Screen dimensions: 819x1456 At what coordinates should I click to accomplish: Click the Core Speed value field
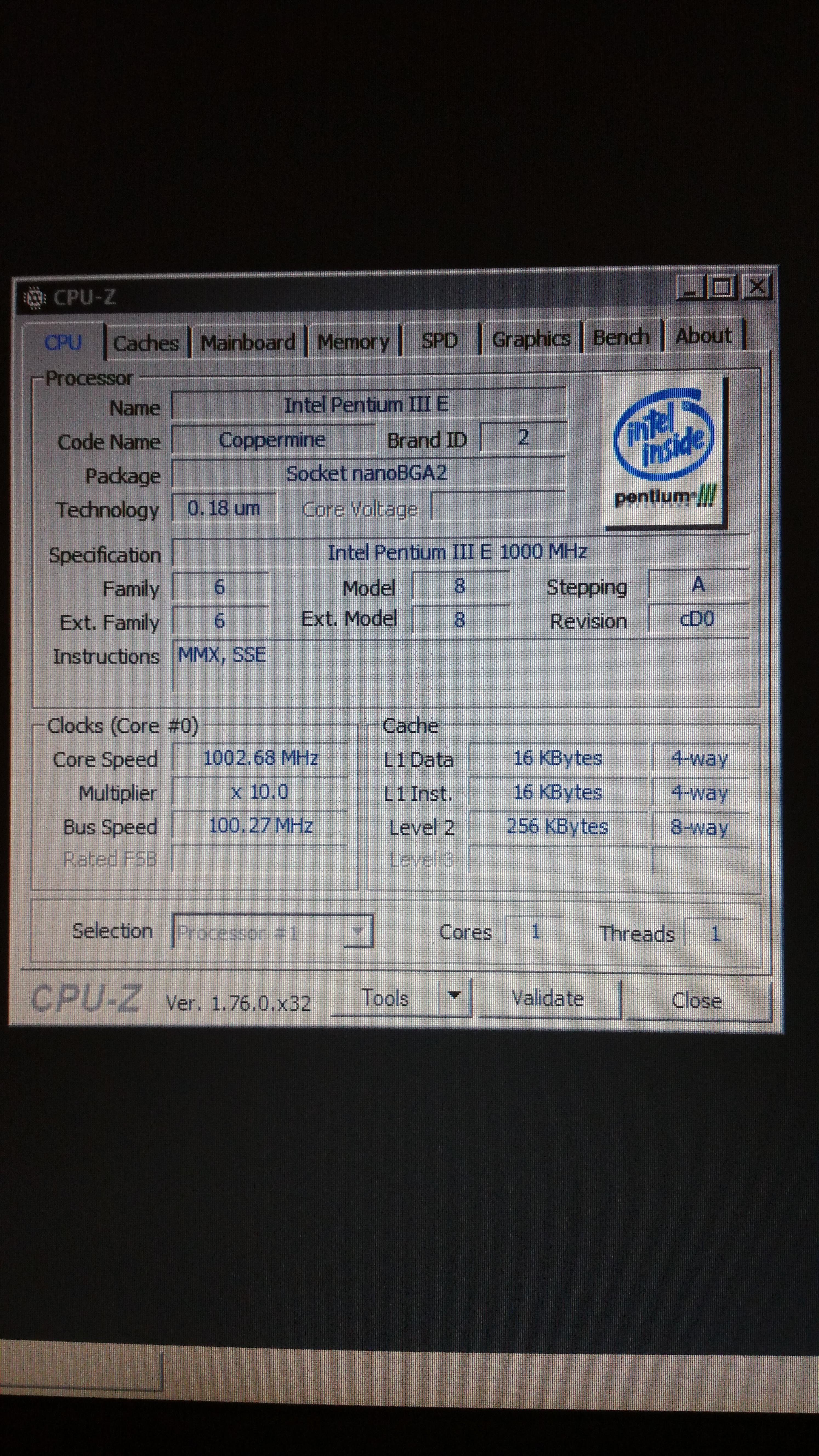(x=261, y=758)
